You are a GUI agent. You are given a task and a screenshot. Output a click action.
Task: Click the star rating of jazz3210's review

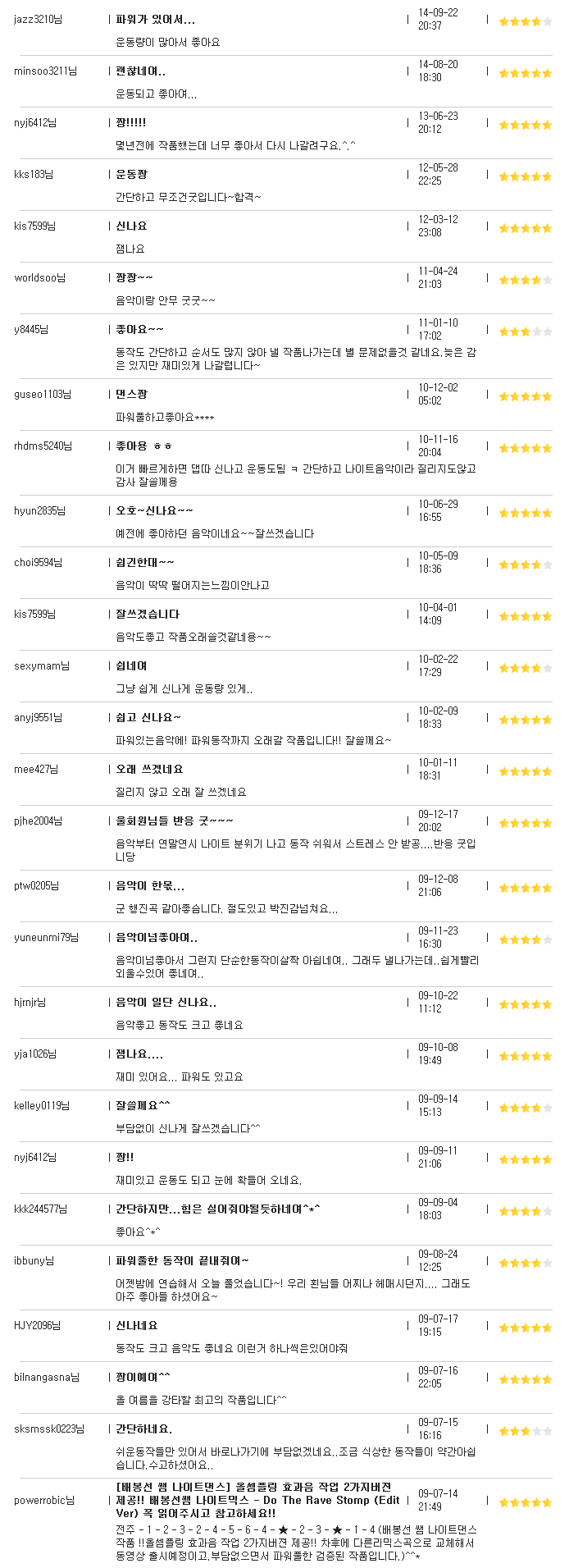526,21
